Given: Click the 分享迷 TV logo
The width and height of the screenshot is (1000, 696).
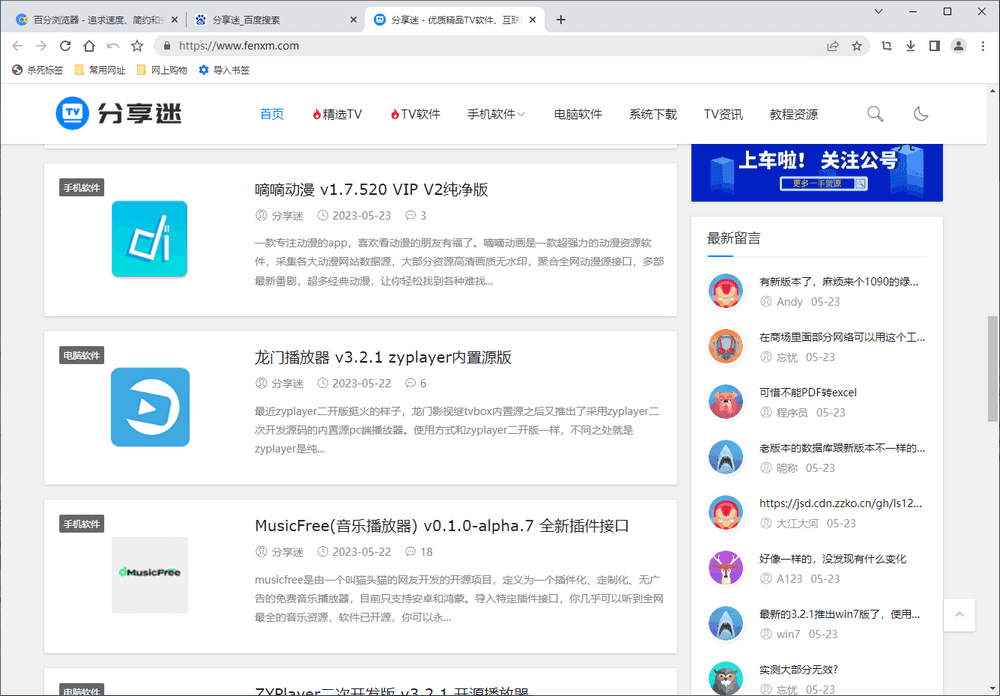Looking at the screenshot, I should tap(118, 113).
